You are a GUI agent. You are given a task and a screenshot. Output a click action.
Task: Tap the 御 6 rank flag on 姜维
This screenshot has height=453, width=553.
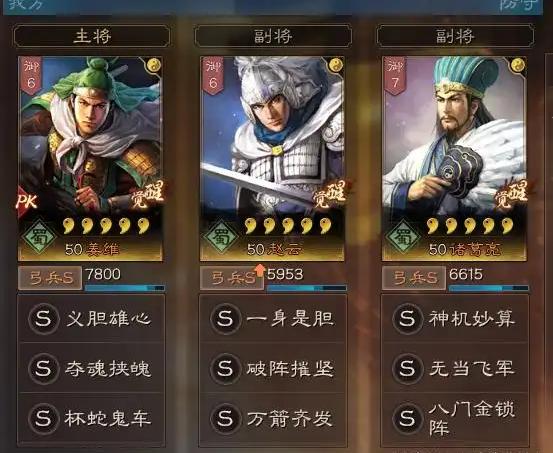coord(31,76)
